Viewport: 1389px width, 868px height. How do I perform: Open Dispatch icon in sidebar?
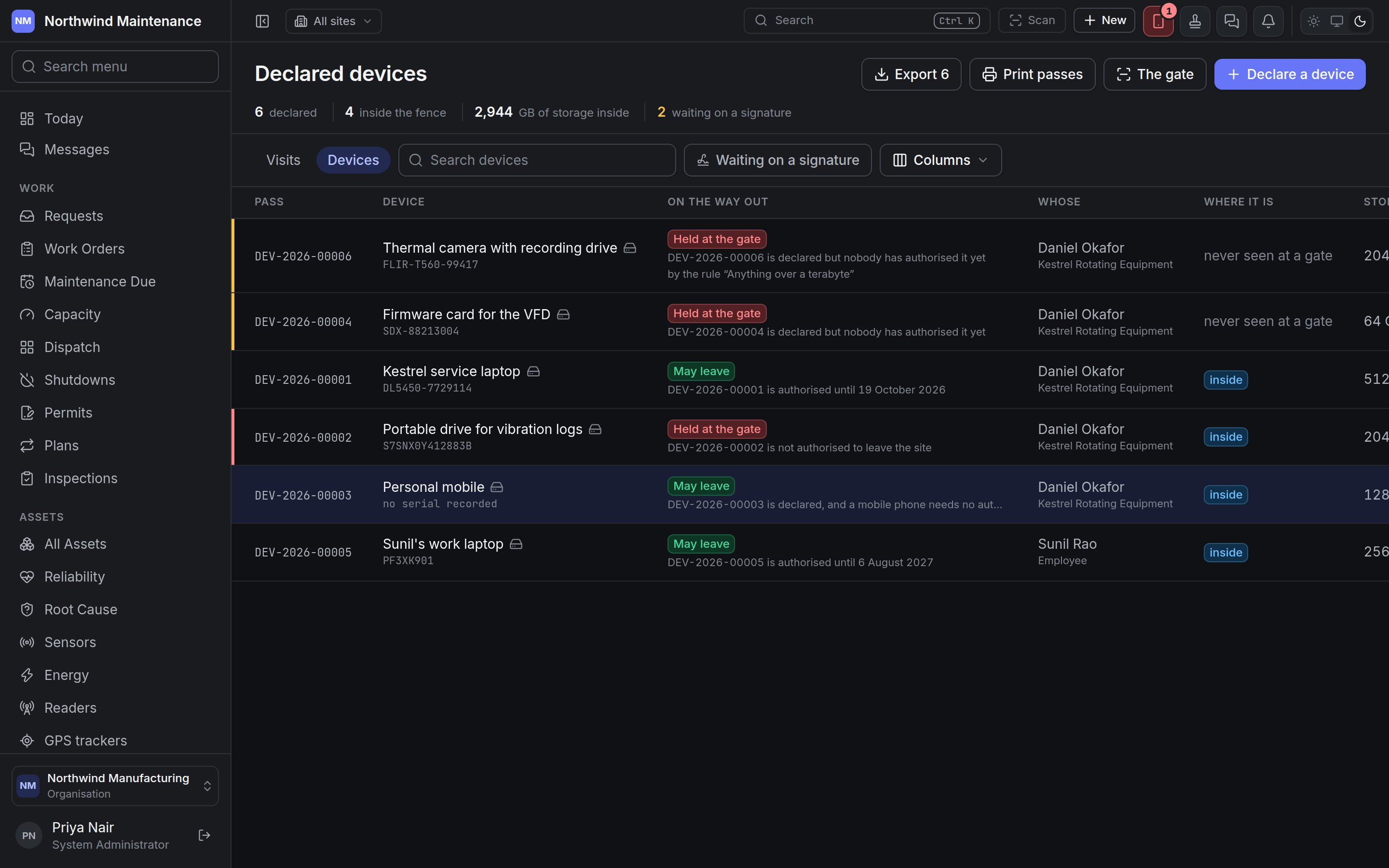(x=27, y=347)
